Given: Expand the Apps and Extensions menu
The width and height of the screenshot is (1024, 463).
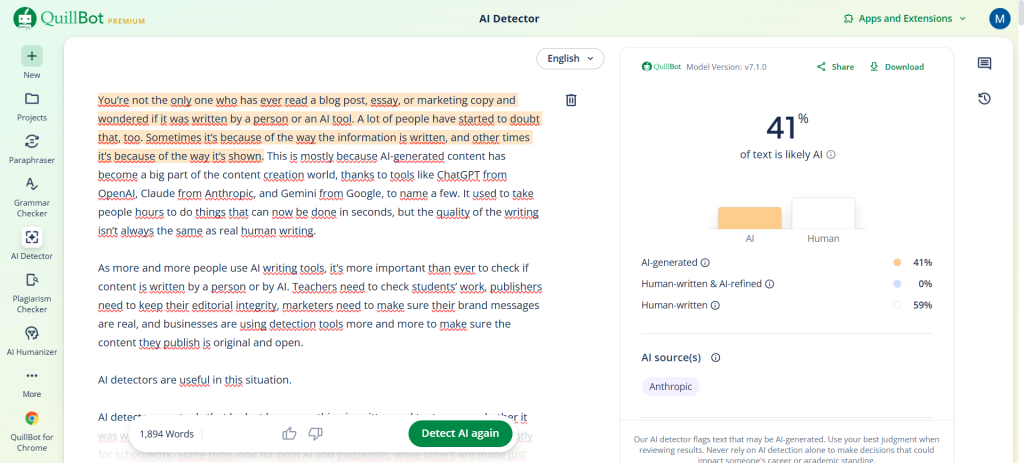Looking at the screenshot, I should (904, 18).
